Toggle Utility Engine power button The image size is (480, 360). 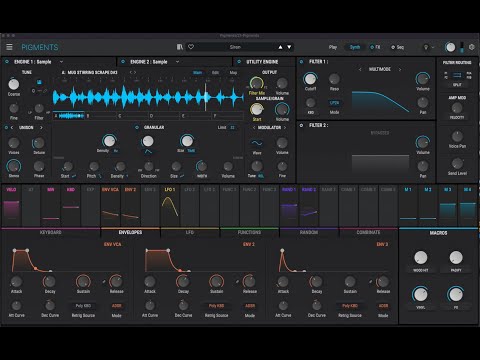pos(239,62)
